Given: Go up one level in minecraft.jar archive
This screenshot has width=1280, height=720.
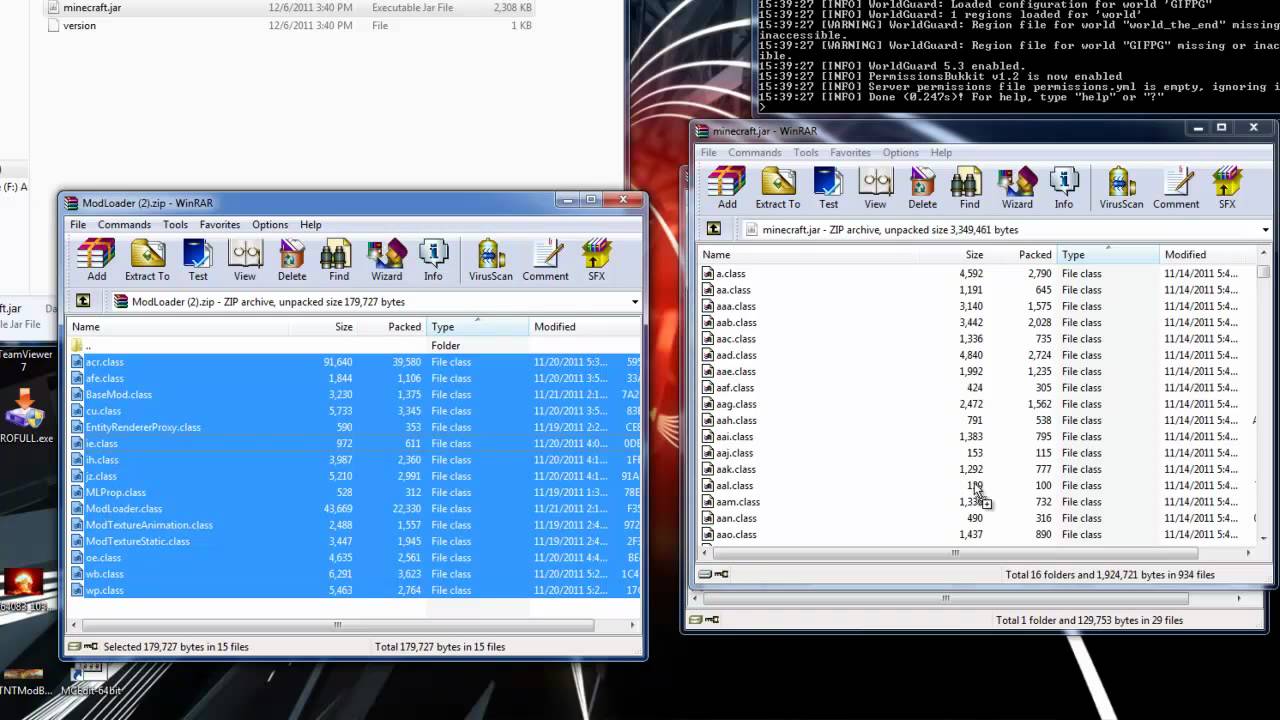Looking at the screenshot, I should pyautogui.click(x=714, y=229).
